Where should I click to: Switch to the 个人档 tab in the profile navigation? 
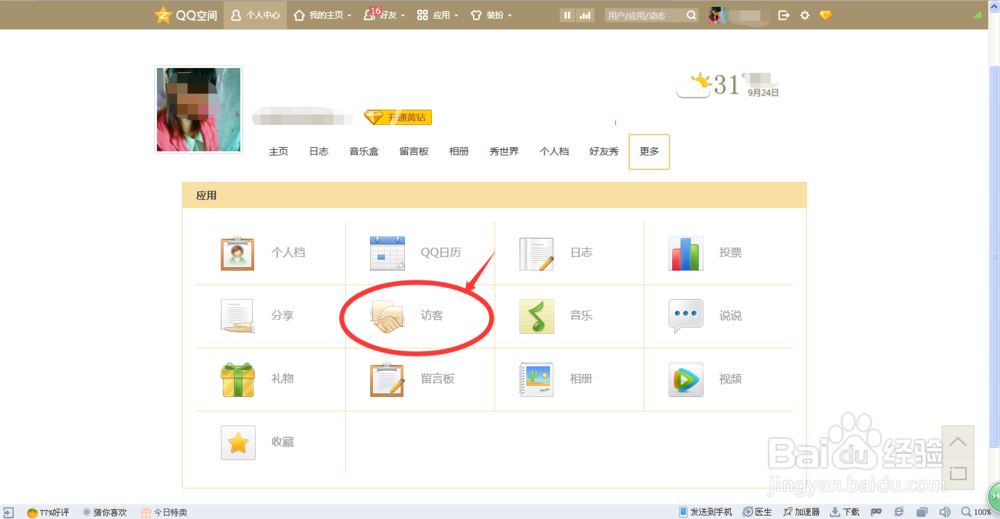(x=554, y=152)
